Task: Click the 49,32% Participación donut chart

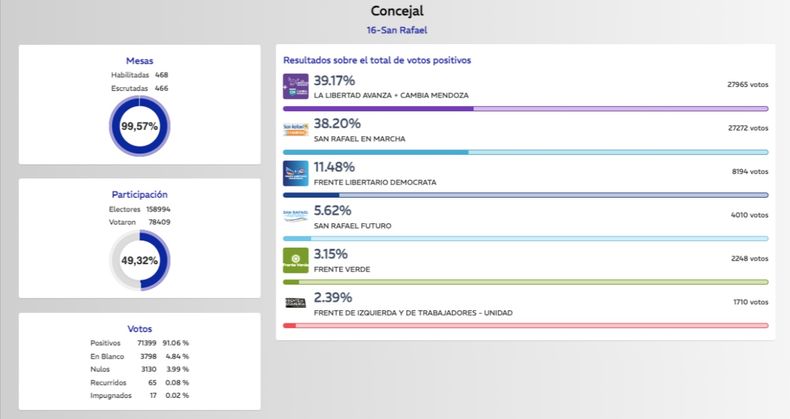Action: click(x=140, y=261)
